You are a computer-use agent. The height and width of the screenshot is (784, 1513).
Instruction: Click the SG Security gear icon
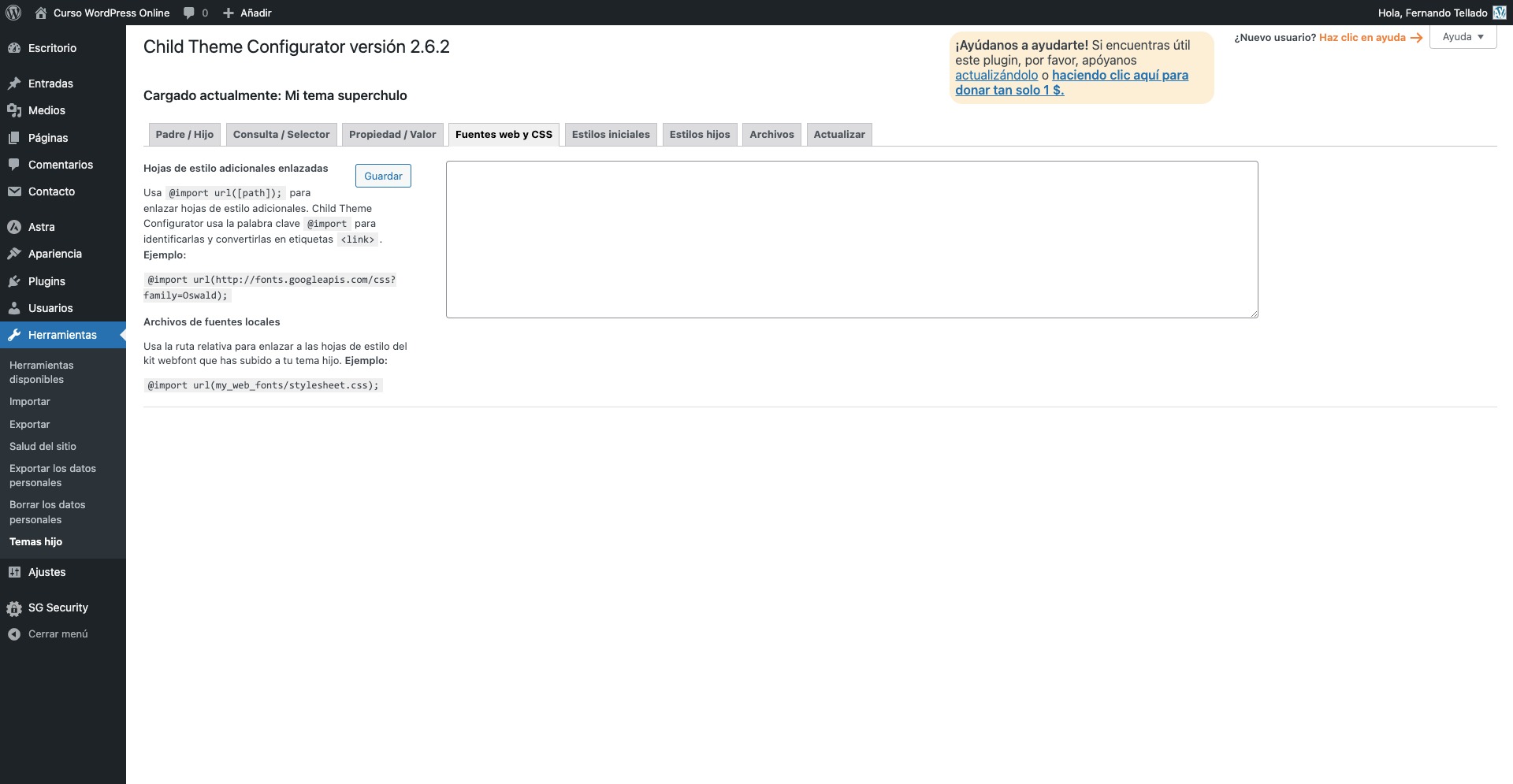[x=14, y=608]
